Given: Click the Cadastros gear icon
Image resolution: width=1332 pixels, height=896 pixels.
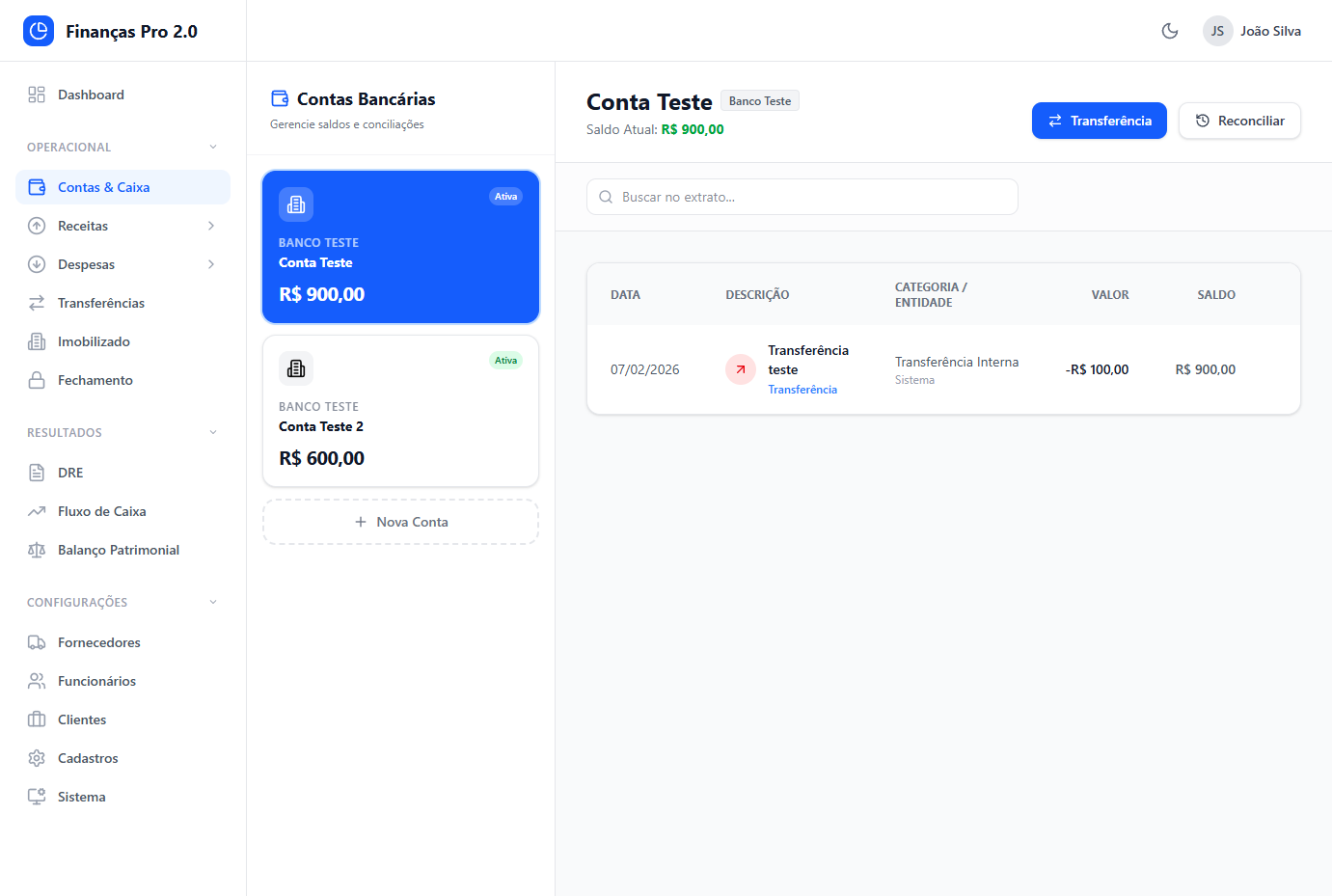Looking at the screenshot, I should [x=37, y=758].
